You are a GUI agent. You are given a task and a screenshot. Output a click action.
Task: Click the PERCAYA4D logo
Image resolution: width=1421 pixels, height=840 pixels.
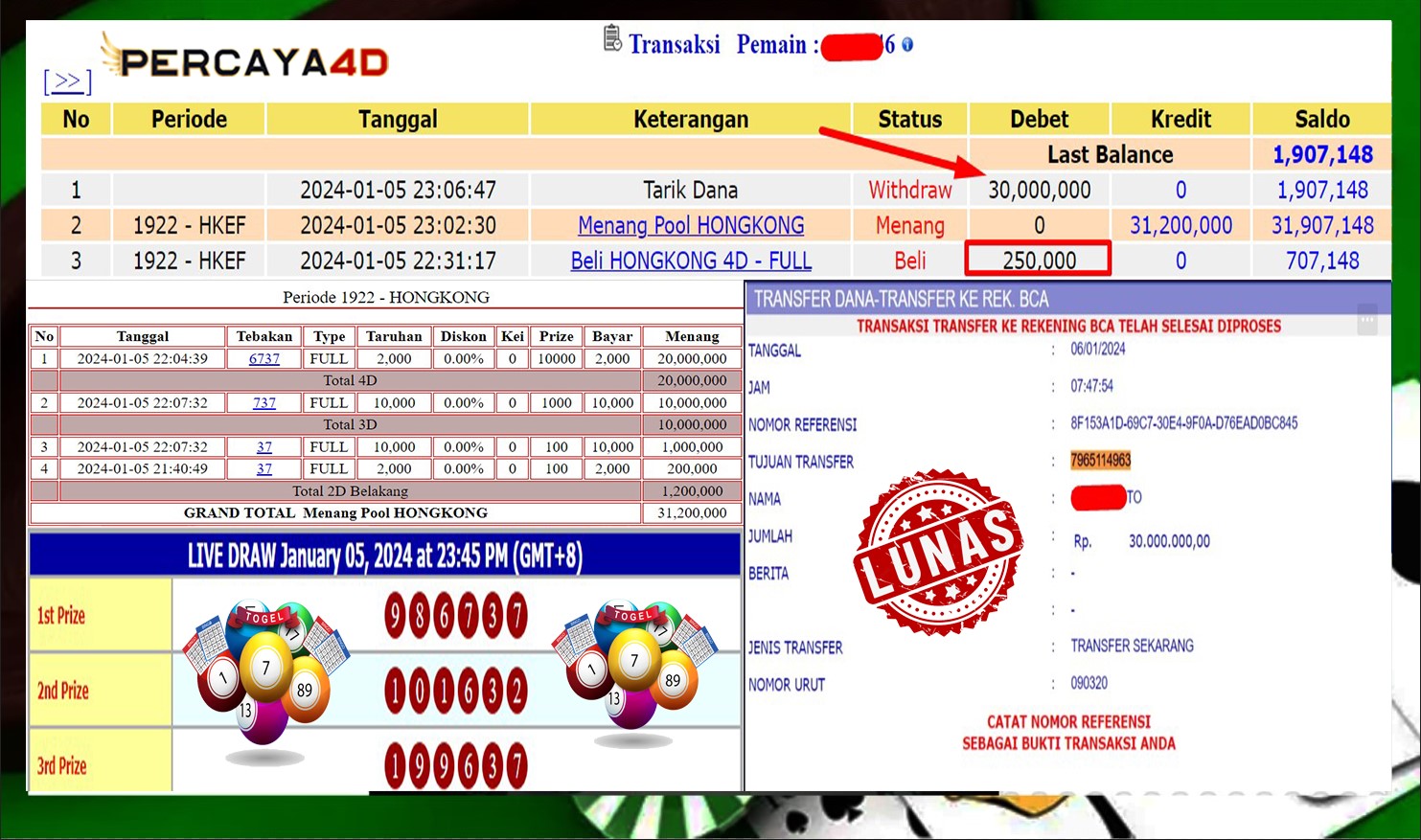click(x=245, y=60)
